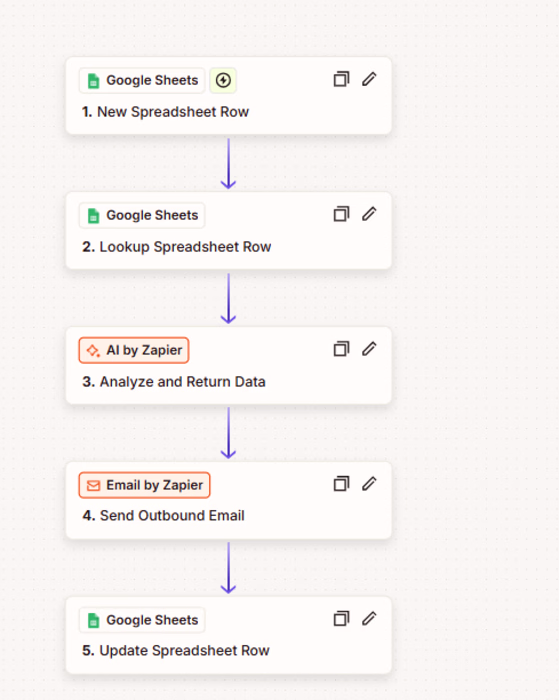Viewport: 559px width, 700px height.
Task: Select the Lookup Spreadsheet Row step title
Action: [x=176, y=247]
